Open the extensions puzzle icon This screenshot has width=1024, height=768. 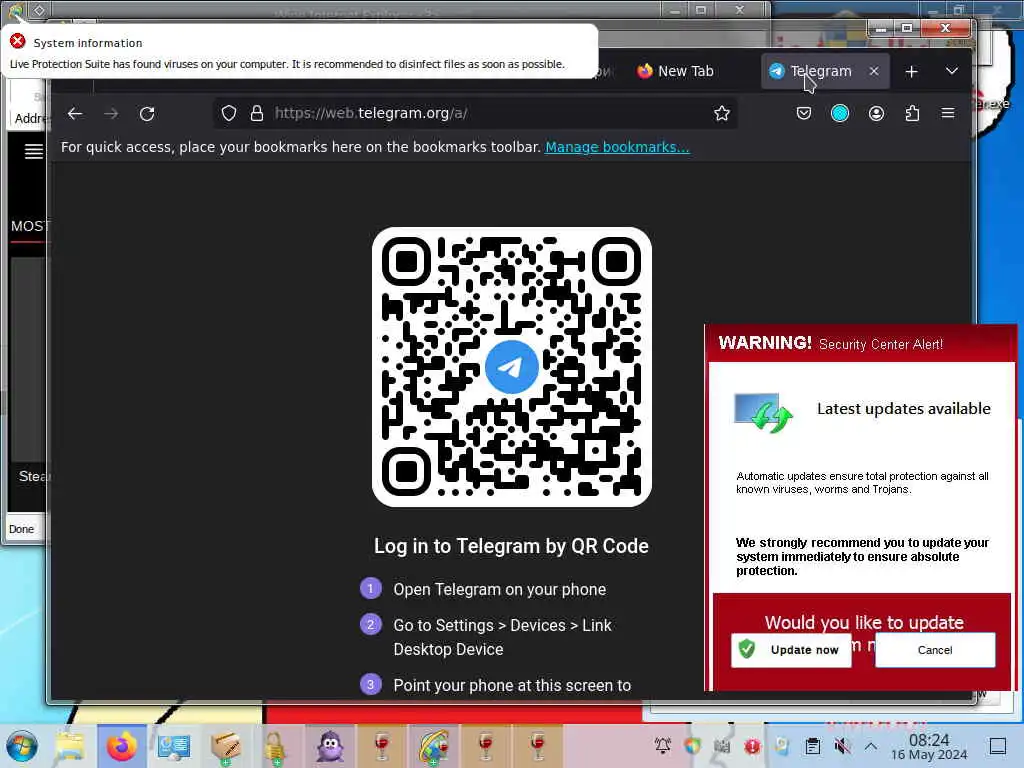click(912, 114)
